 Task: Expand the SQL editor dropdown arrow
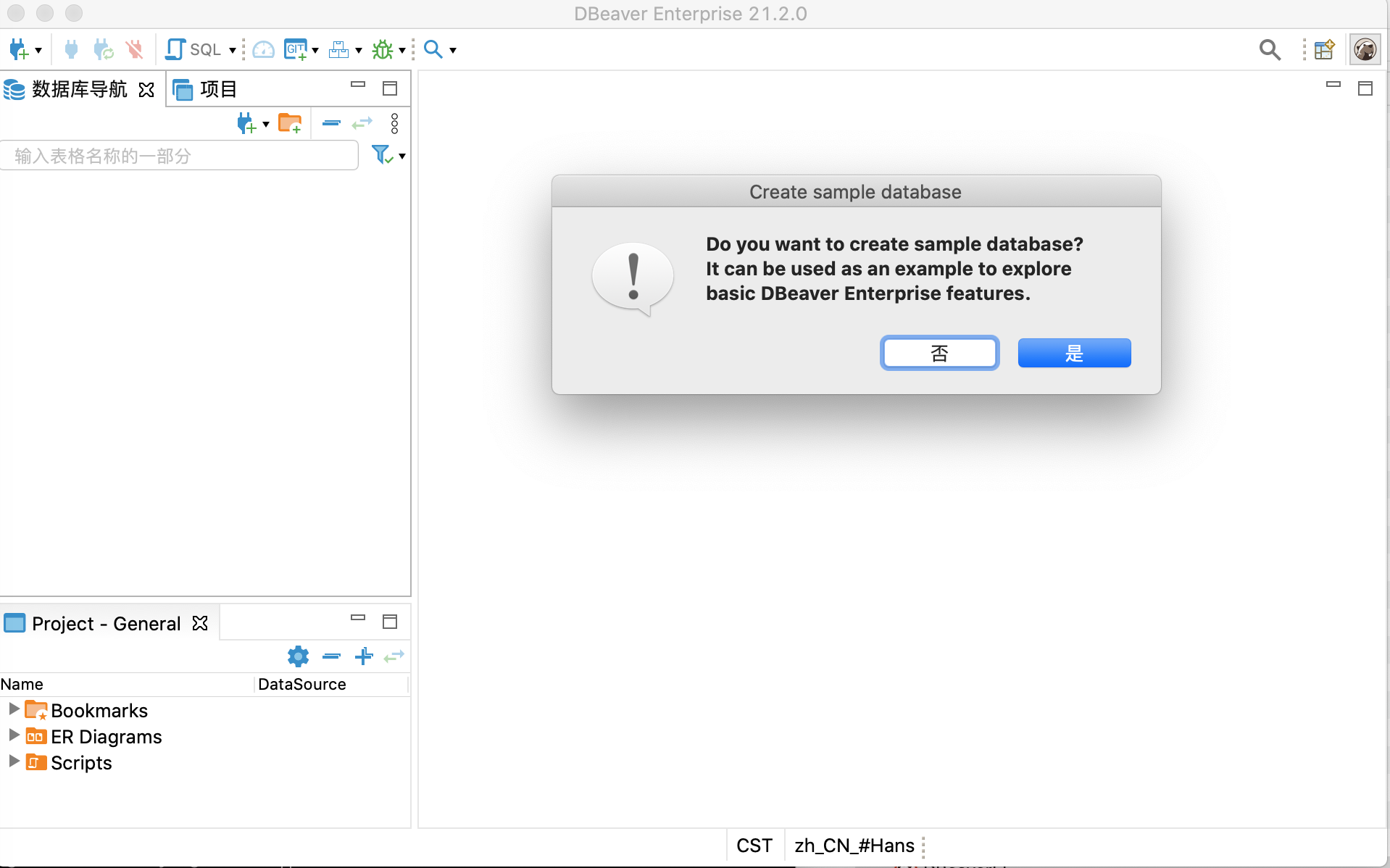pos(233,50)
